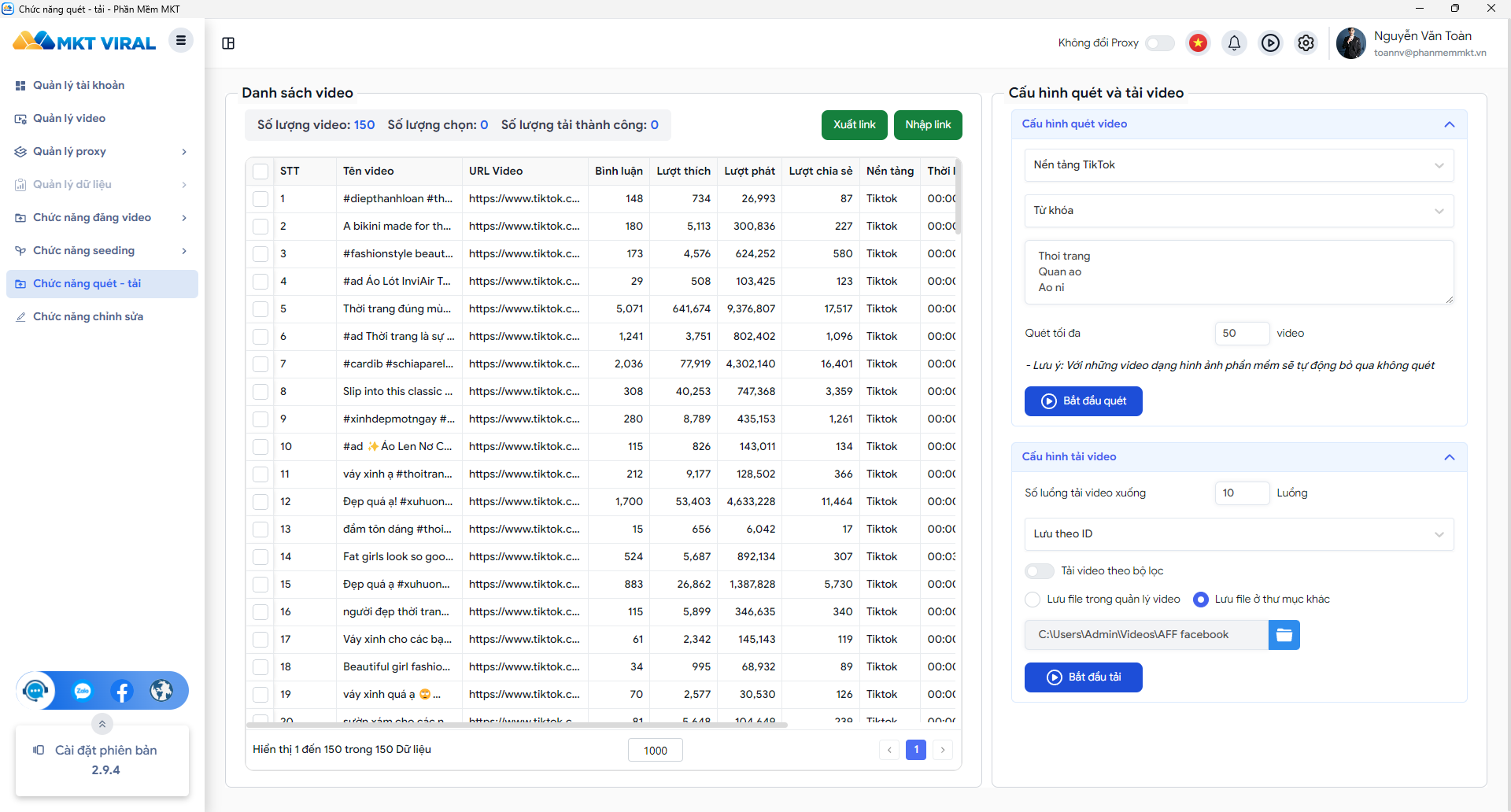The image size is (1511, 812).
Task: Open settings gear in top bar
Action: (1306, 43)
